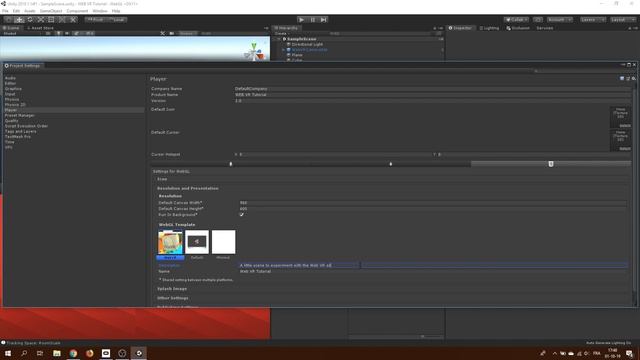
Task: Switch to the Services tab
Action: click(x=545, y=28)
